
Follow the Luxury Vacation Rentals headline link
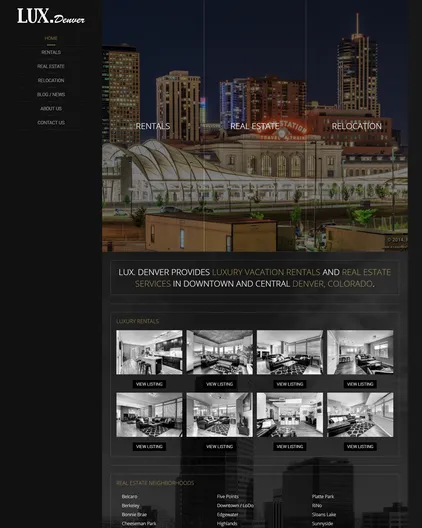266,272
